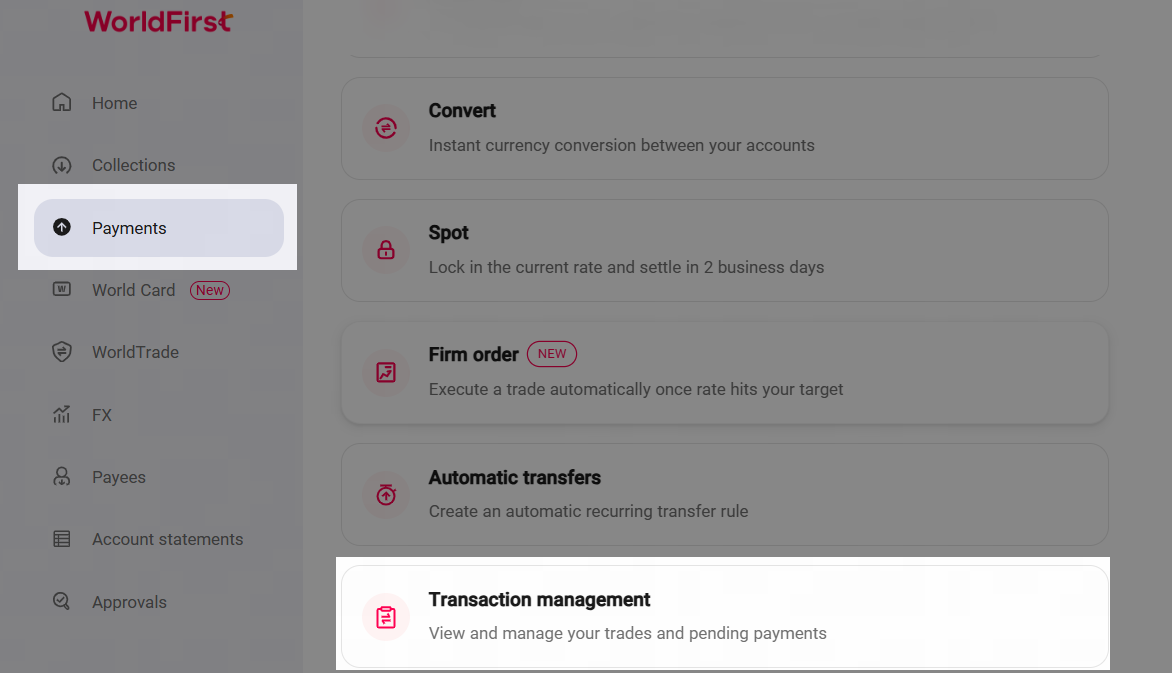The height and width of the screenshot is (673, 1172).
Task: Click the Payees person icon
Action: click(62, 477)
